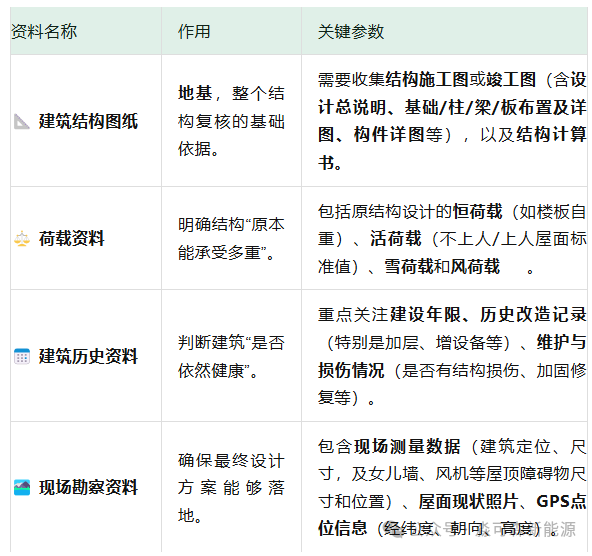
Task: Click the landscape photo icon beside 现场勘察资料
Action: [x=22, y=487]
